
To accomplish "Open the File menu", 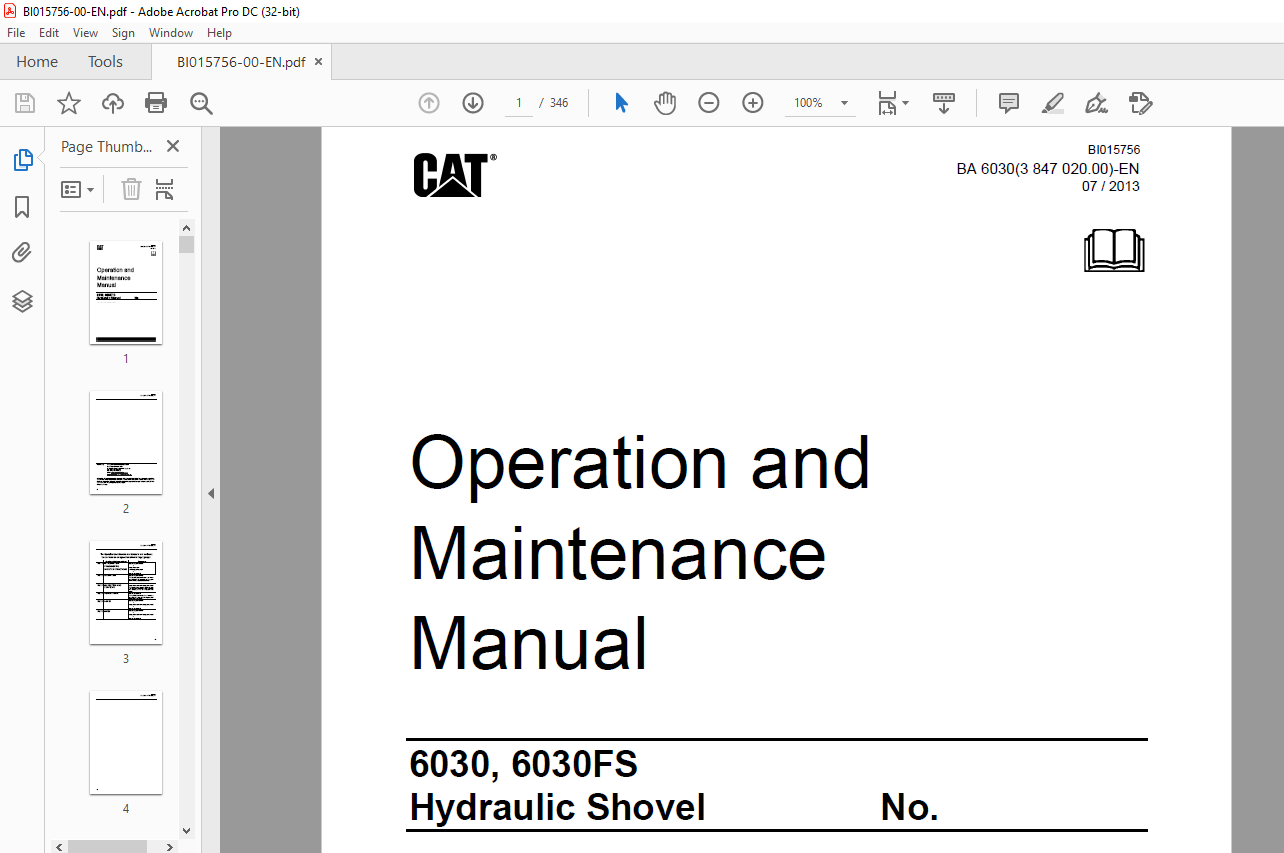I will (16, 33).
